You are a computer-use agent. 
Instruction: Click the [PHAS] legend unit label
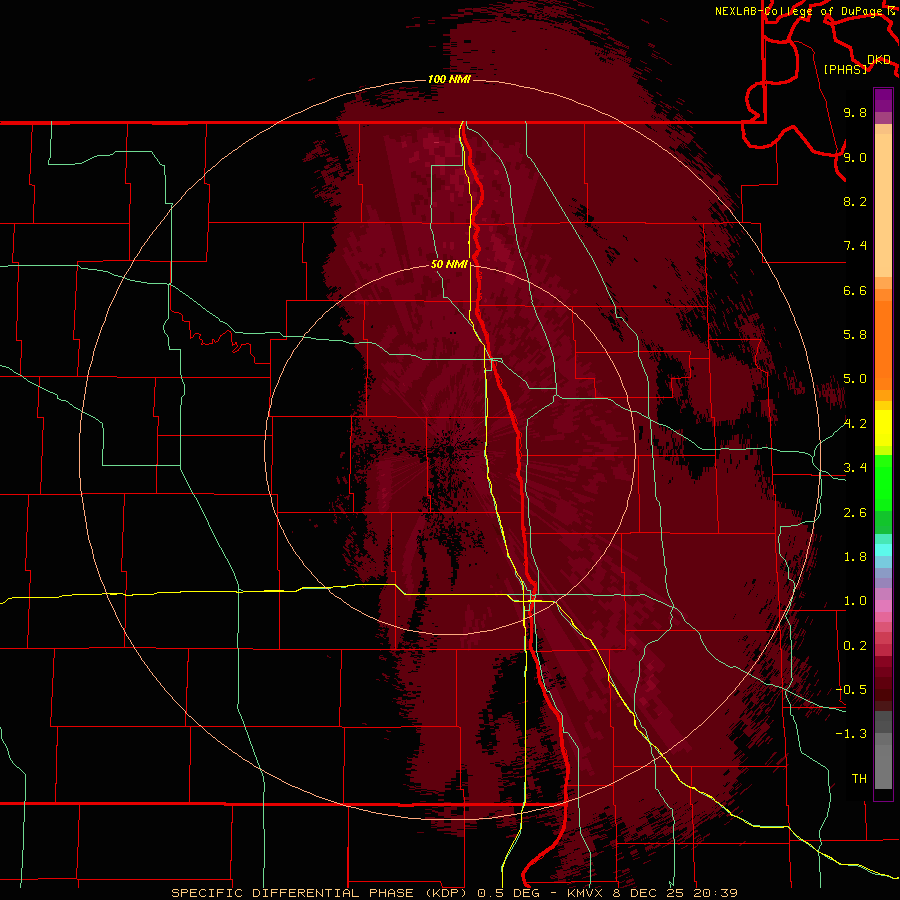845,69
